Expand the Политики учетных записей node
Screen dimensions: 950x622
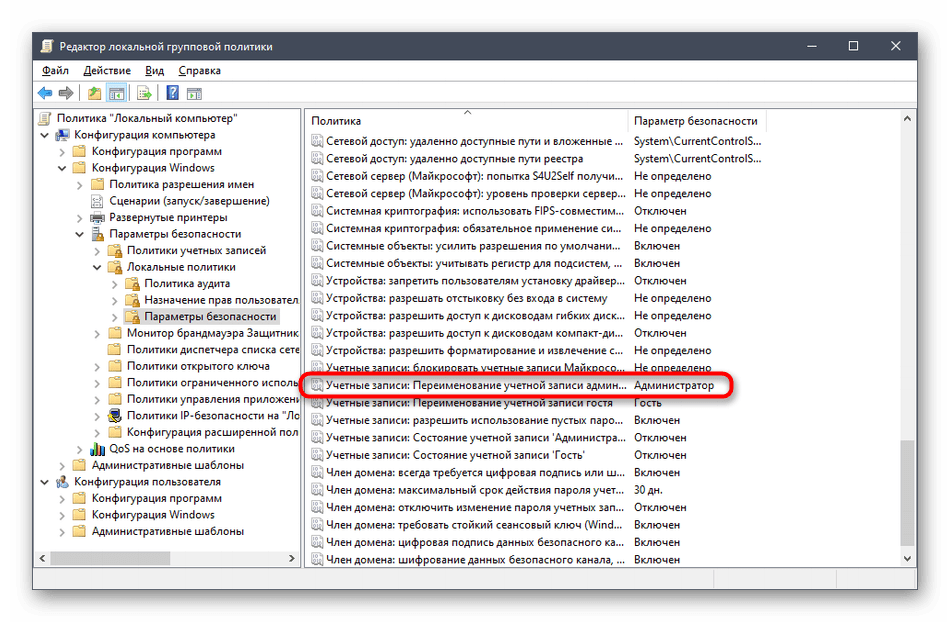tap(98, 250)
